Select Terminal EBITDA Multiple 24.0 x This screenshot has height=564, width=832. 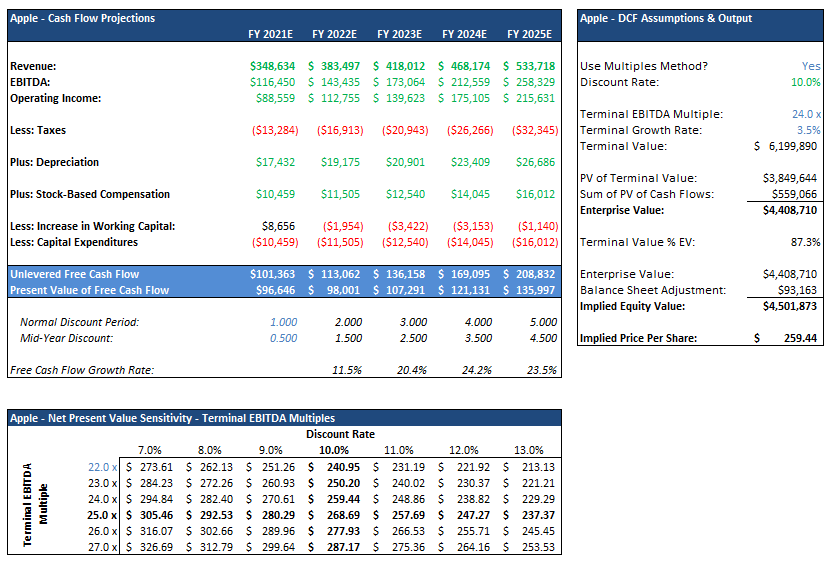[x=807, y=114]
